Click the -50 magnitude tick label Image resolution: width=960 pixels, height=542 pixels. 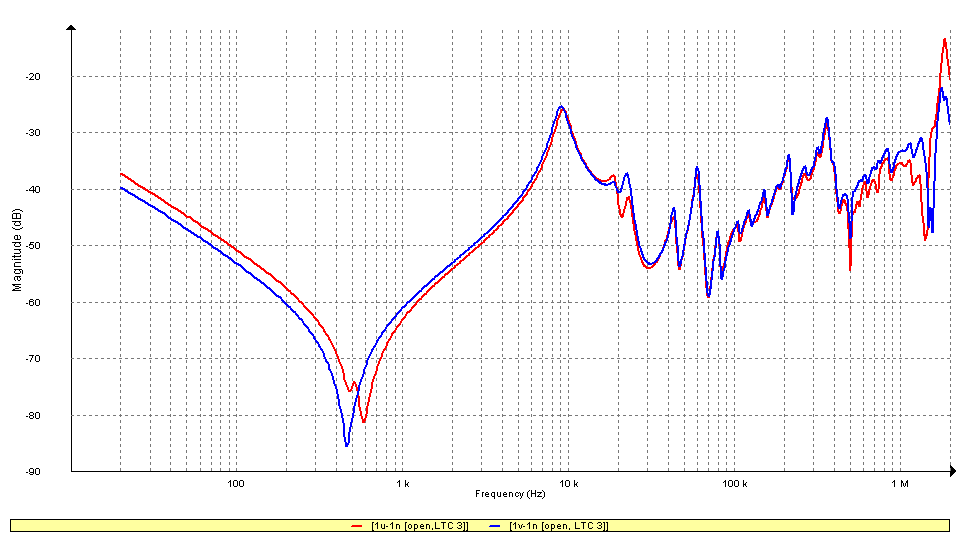pyautogui.click(x=33, y=246)
